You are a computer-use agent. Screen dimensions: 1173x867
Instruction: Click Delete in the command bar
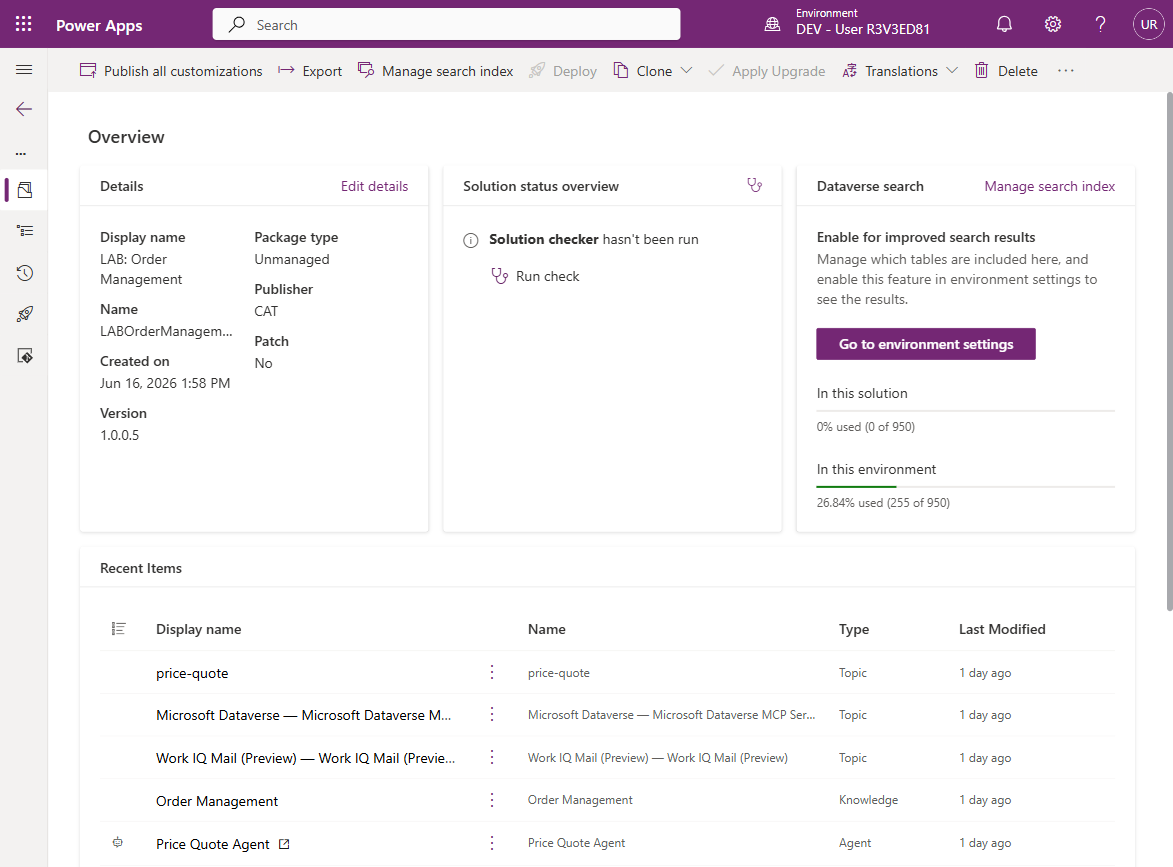coord(1006,70)
